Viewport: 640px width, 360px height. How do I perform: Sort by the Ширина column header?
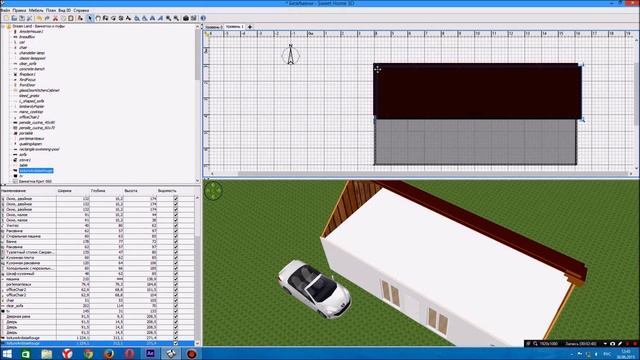pos(73,191)
